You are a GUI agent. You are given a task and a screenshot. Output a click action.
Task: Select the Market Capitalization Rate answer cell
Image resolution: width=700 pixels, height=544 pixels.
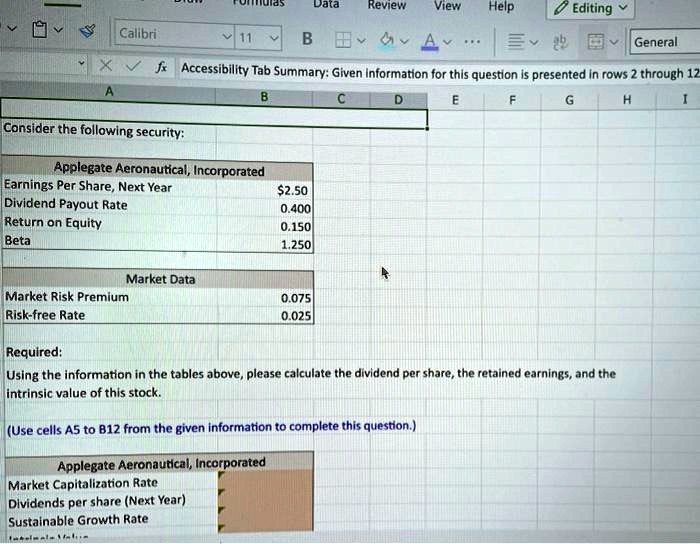point(266,480)
